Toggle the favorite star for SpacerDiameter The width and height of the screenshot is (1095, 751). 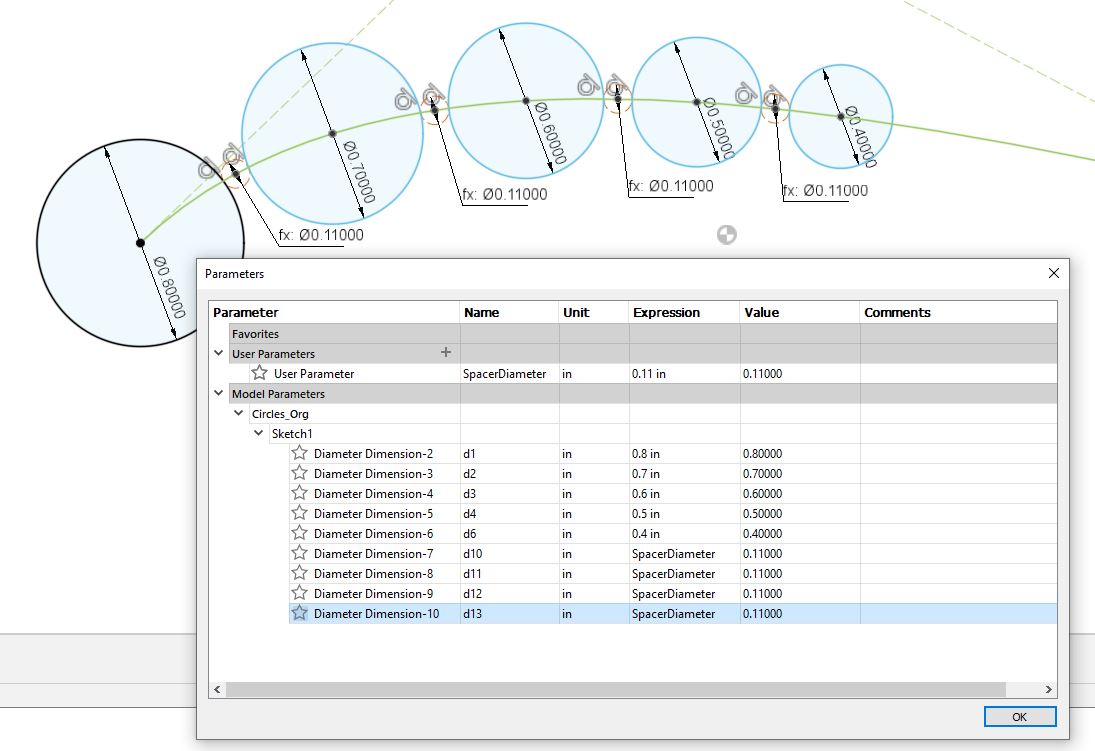(259, 373)
